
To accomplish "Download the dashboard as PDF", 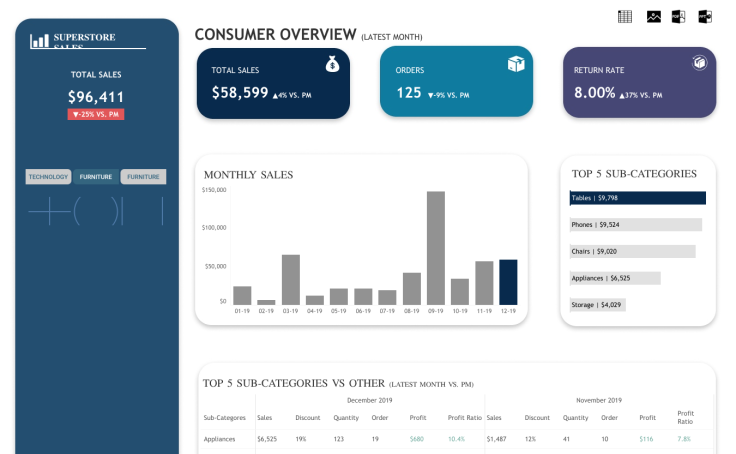I will pyautogui.click(x=678, y=17).
